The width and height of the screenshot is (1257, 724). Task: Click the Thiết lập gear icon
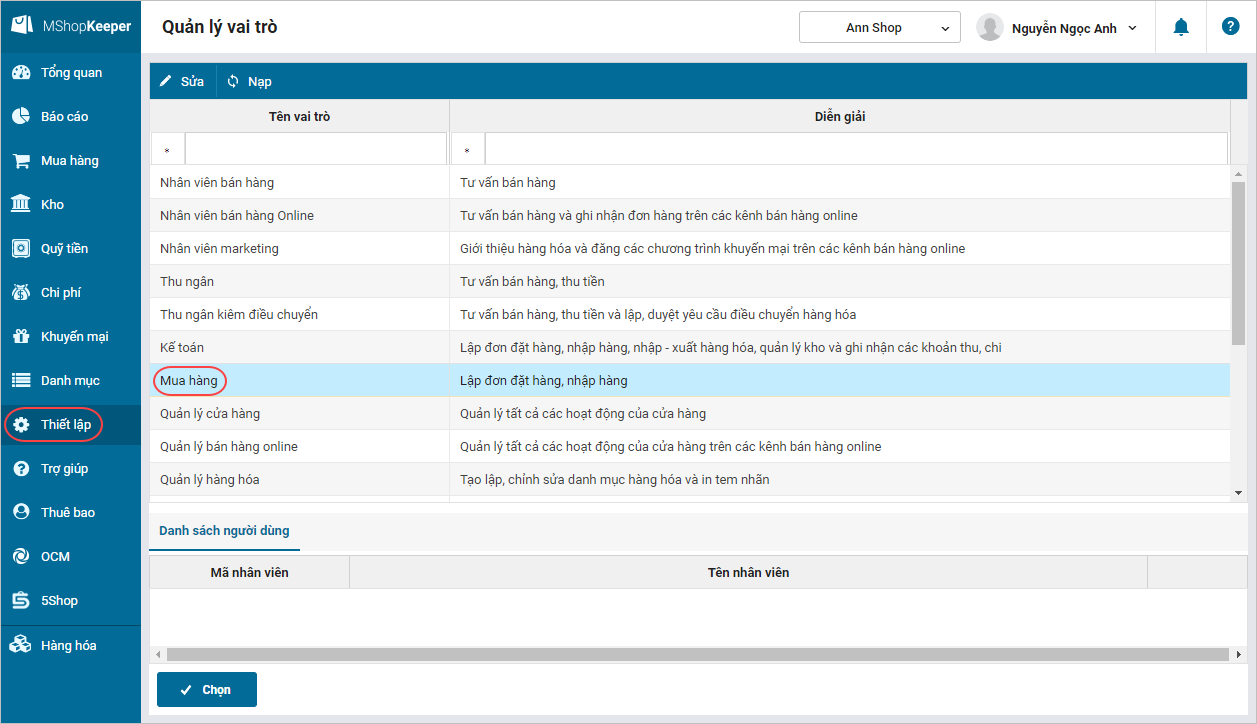pyautogui.click(x=20, y=425)
